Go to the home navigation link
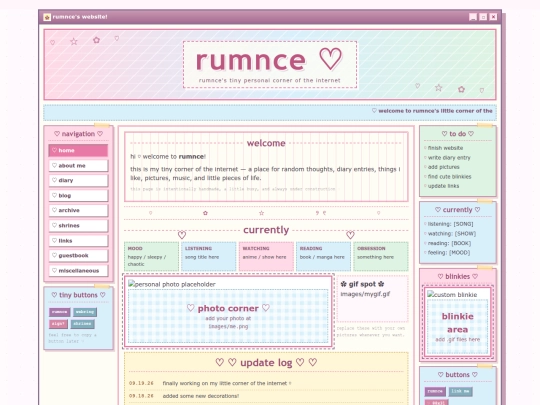 tap(78, 150)
